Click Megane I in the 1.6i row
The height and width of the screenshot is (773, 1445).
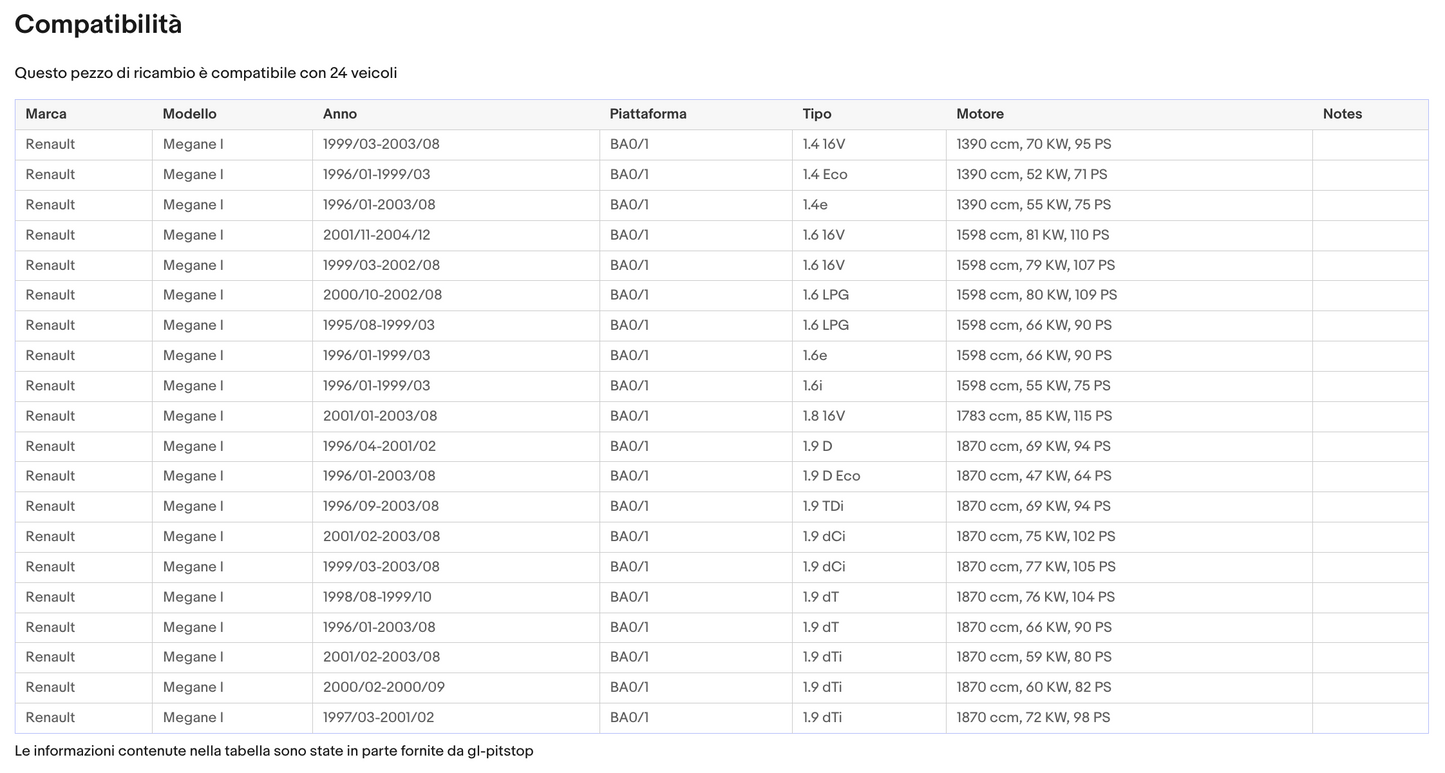pos(193,385)
